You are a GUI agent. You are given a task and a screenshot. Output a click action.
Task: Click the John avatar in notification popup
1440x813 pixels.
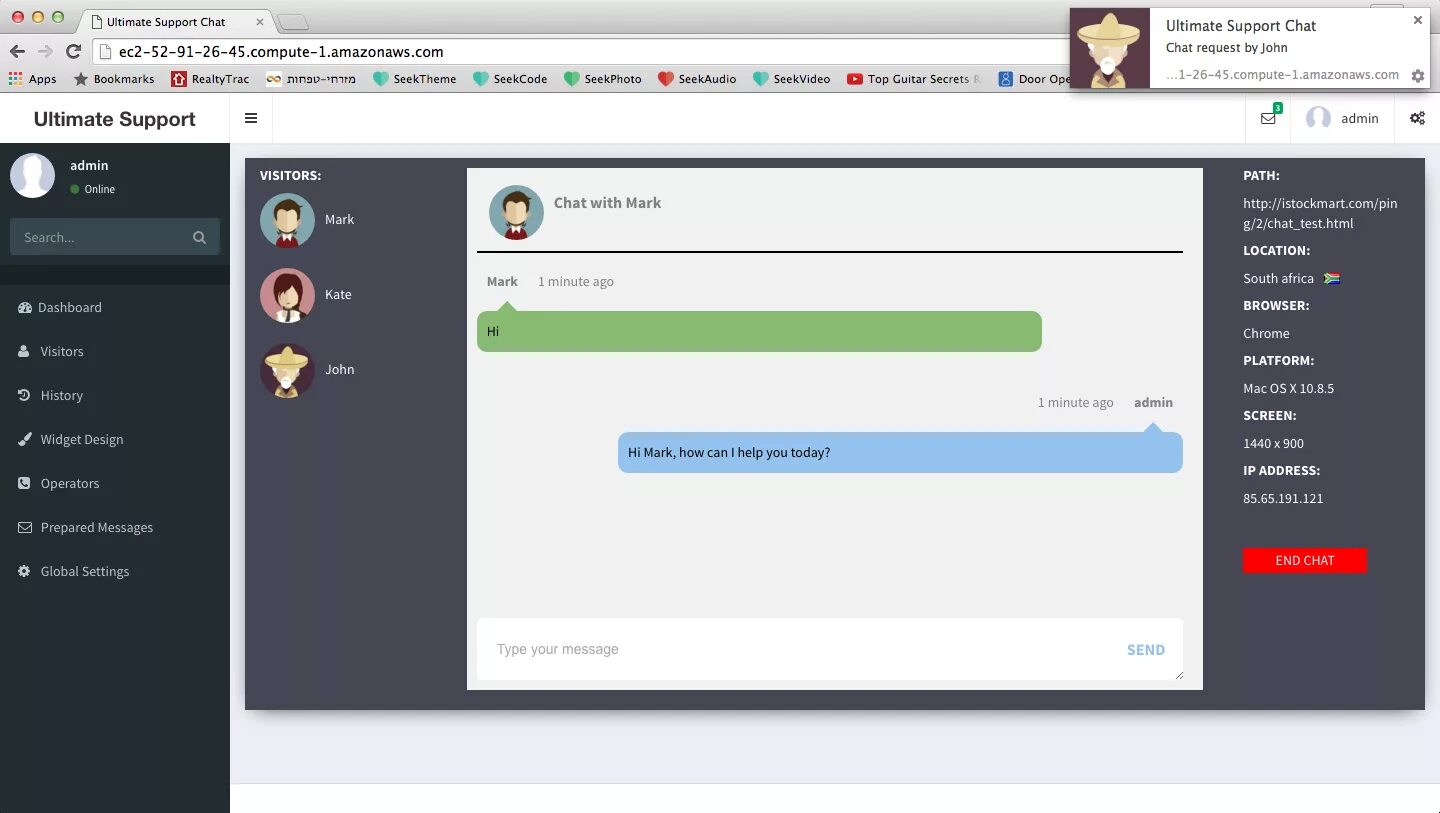(x=1110, y=48)
